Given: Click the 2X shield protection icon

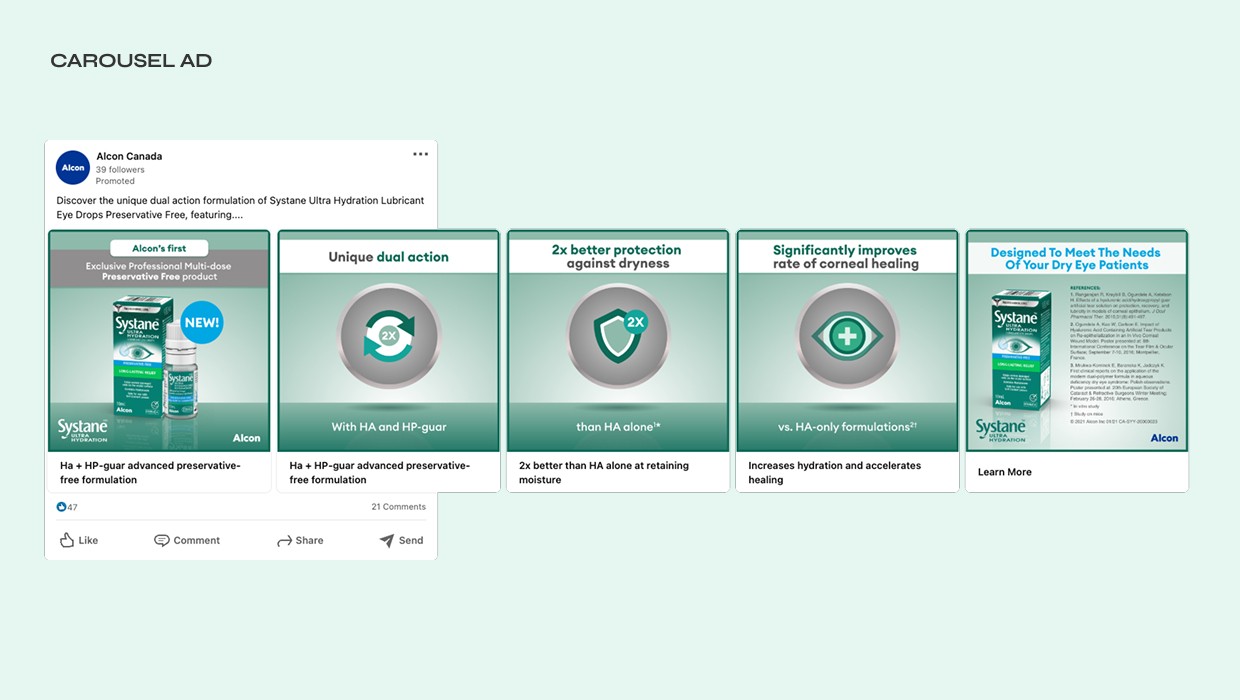Looking at the screenshot, I should point(619,335).
